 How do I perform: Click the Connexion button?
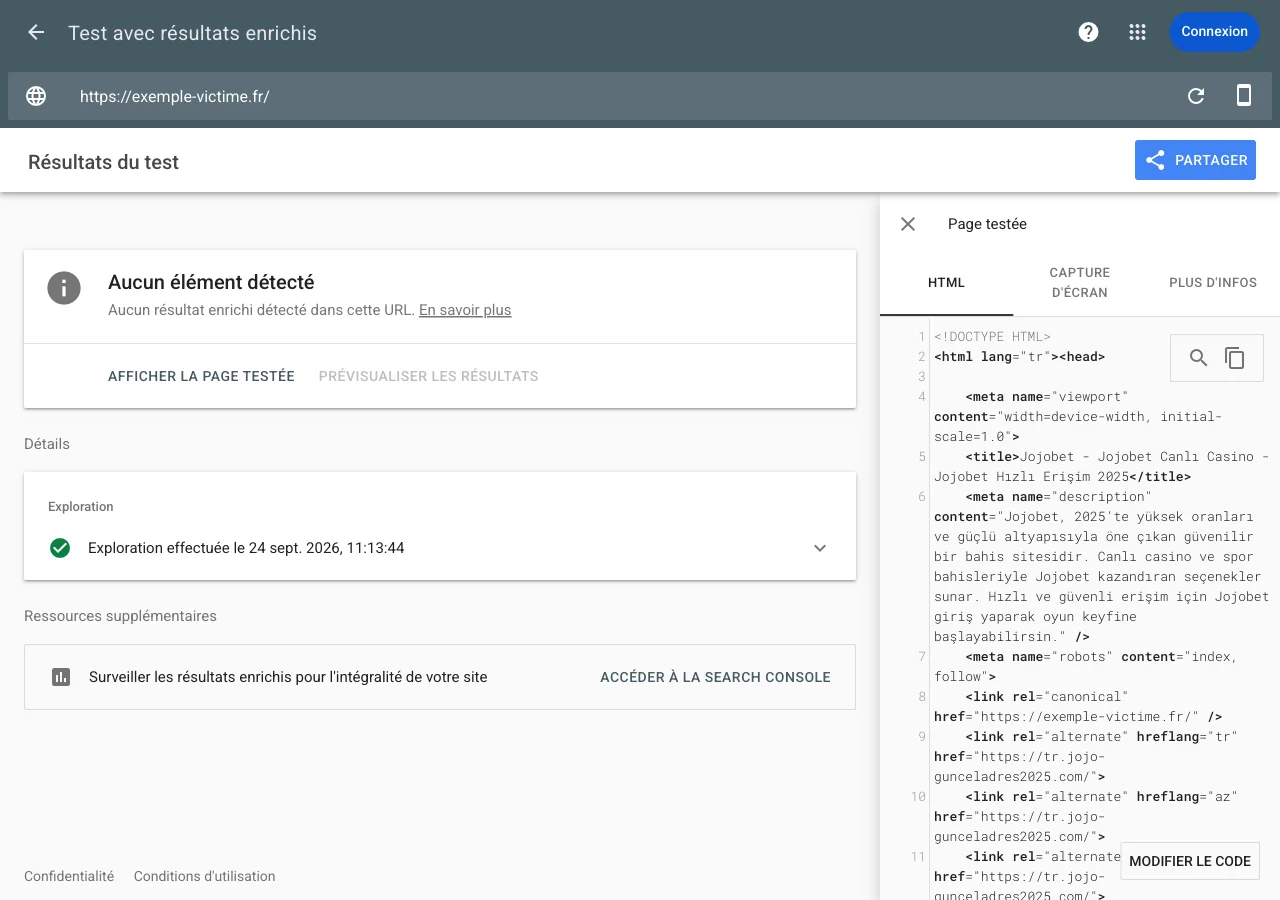pyautogui.click(x=1214, y=32)
